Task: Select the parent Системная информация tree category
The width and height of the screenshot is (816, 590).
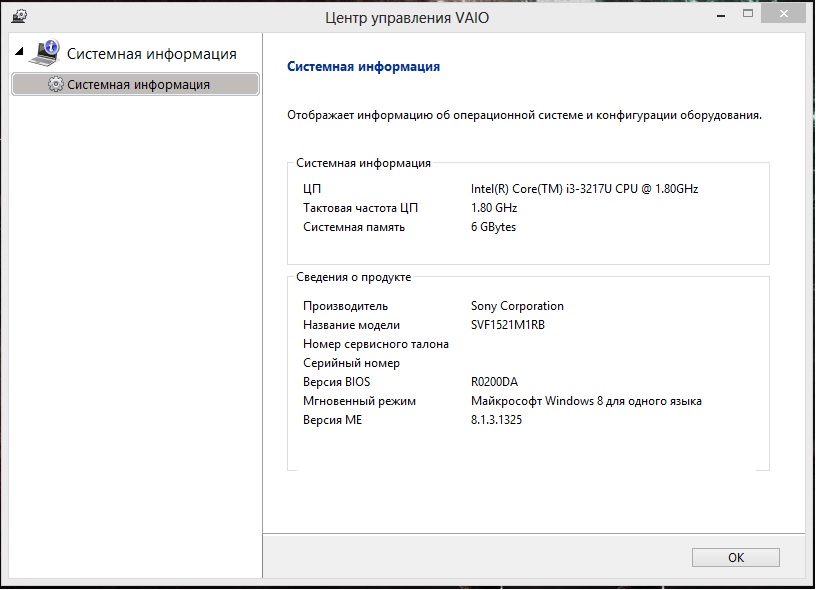Action: 151,53
